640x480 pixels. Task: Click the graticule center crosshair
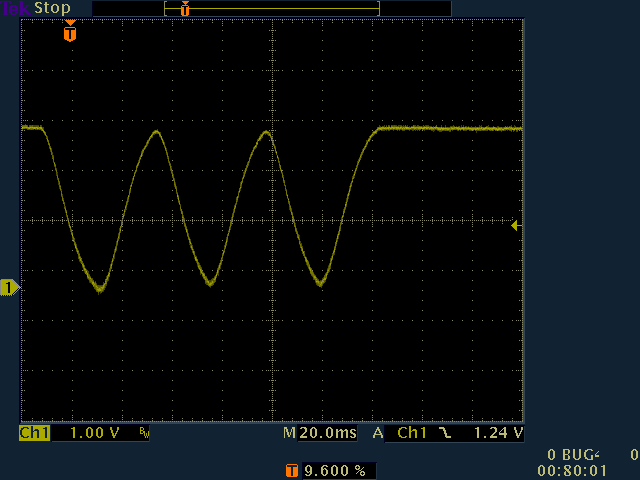point(272,220)
